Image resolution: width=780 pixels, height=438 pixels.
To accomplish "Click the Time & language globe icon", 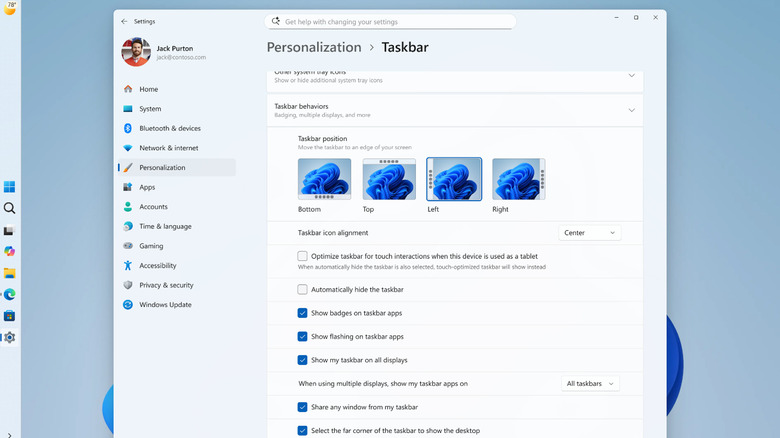I will point(128,226).
